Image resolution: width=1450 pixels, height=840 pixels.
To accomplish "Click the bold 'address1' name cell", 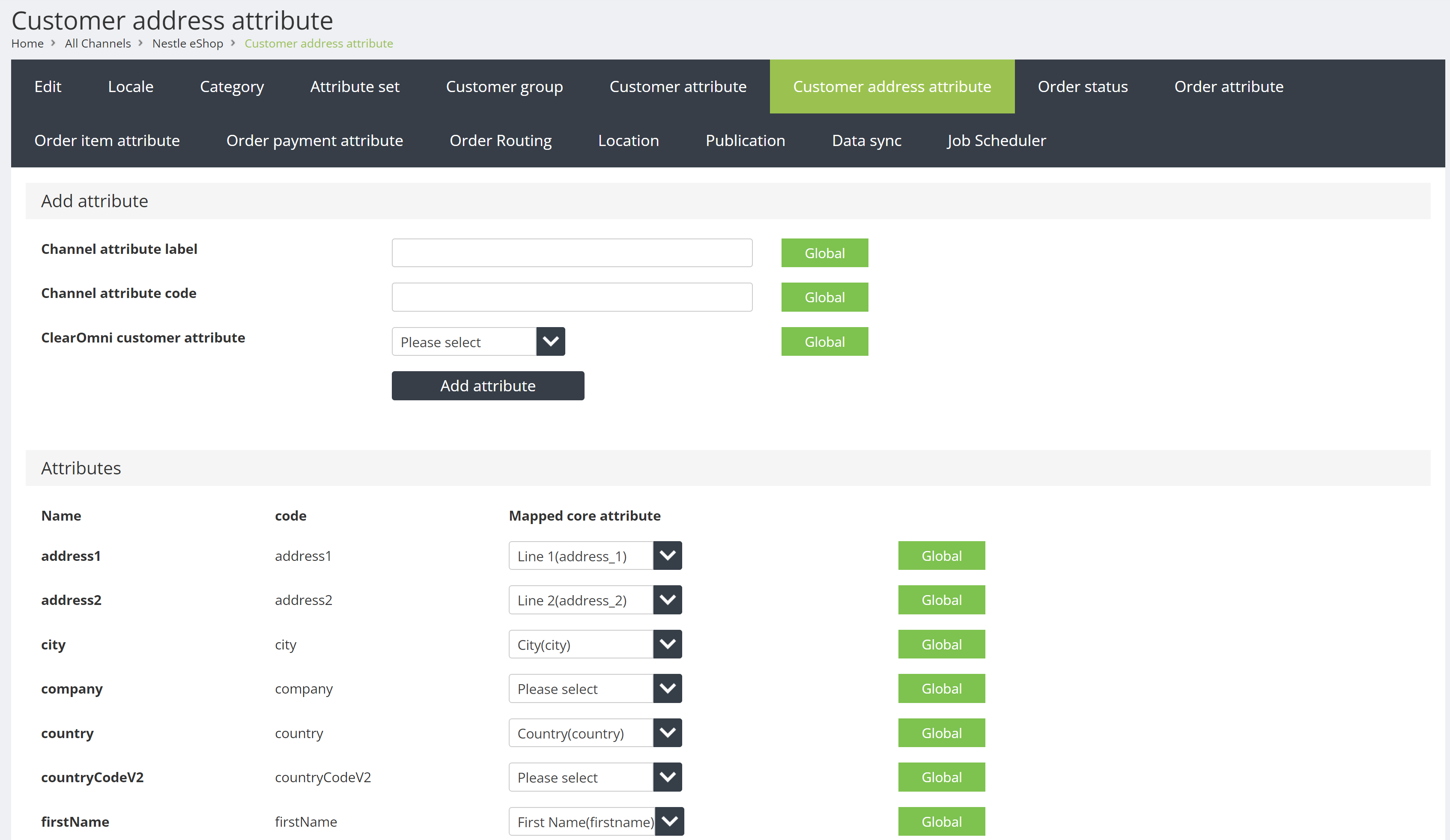I will click(71, 556).
